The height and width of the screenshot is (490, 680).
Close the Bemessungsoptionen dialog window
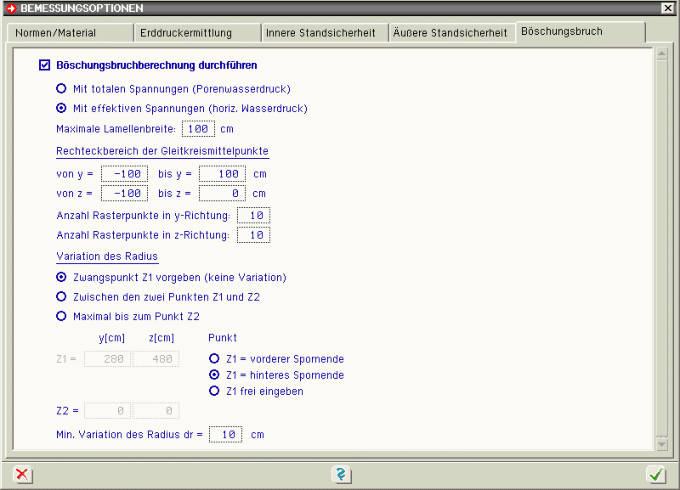pos(668,7)
